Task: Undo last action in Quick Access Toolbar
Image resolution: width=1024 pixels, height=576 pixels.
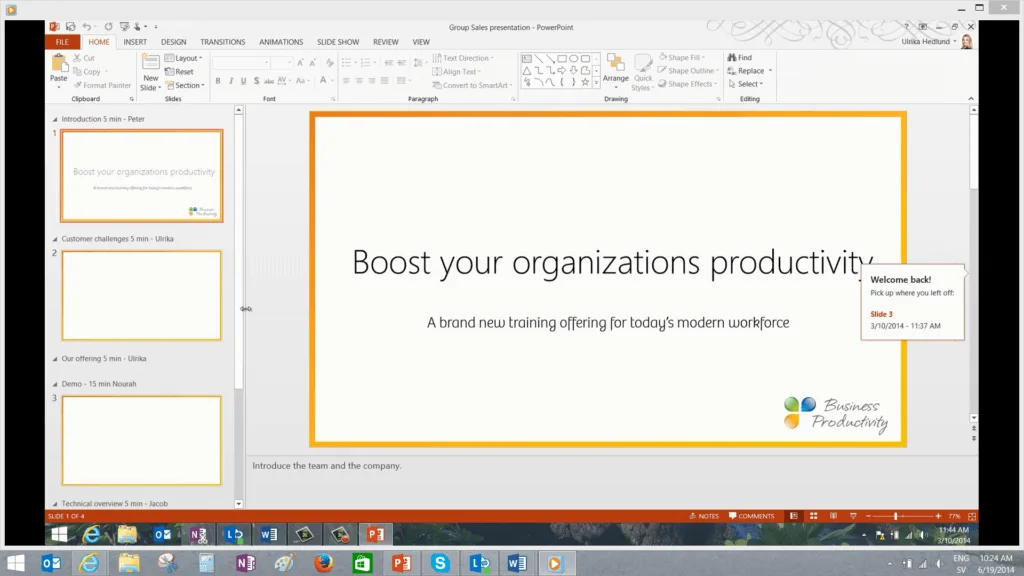Action: (x=86, y=27)
